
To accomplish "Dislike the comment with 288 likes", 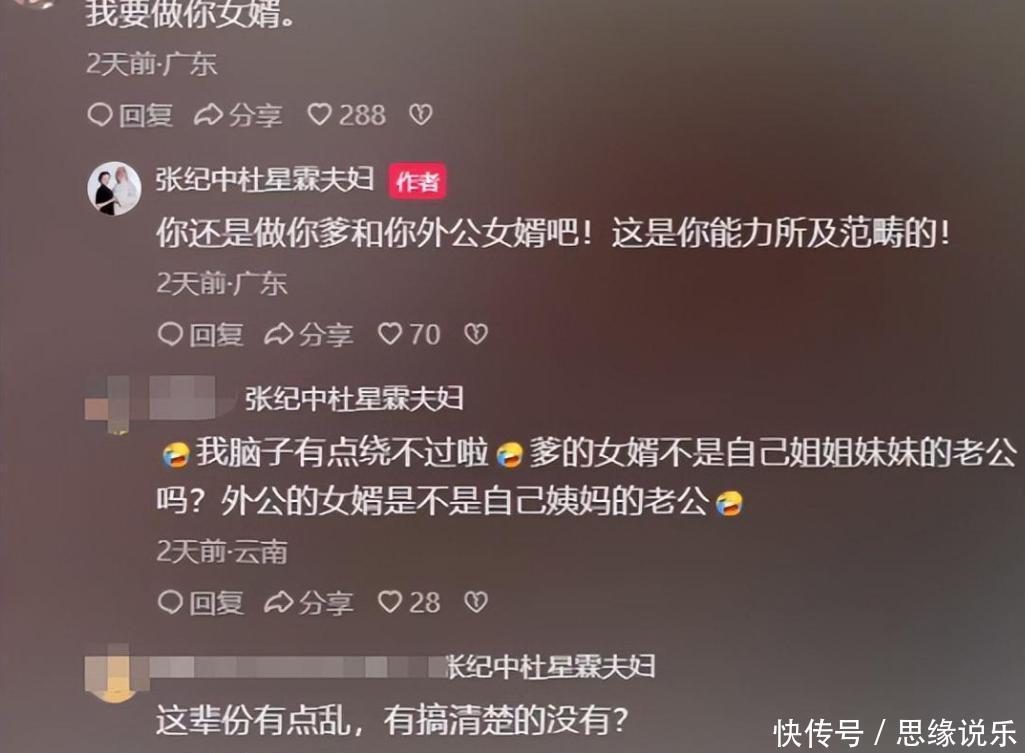I will [420, 115].
